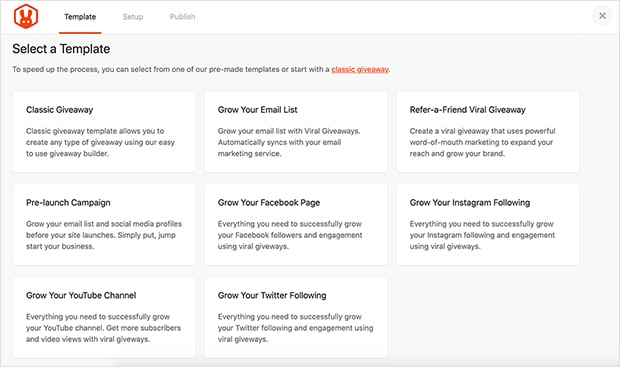The image size is (620, 367).
Task: Click the Pre-launch Campaign heading text
Action: point(68,202)
